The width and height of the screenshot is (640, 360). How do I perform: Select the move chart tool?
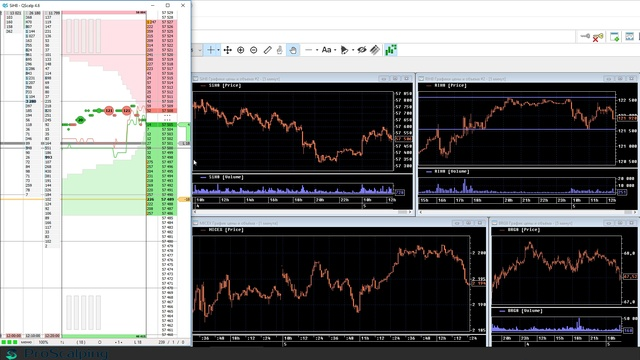(228, 50)
